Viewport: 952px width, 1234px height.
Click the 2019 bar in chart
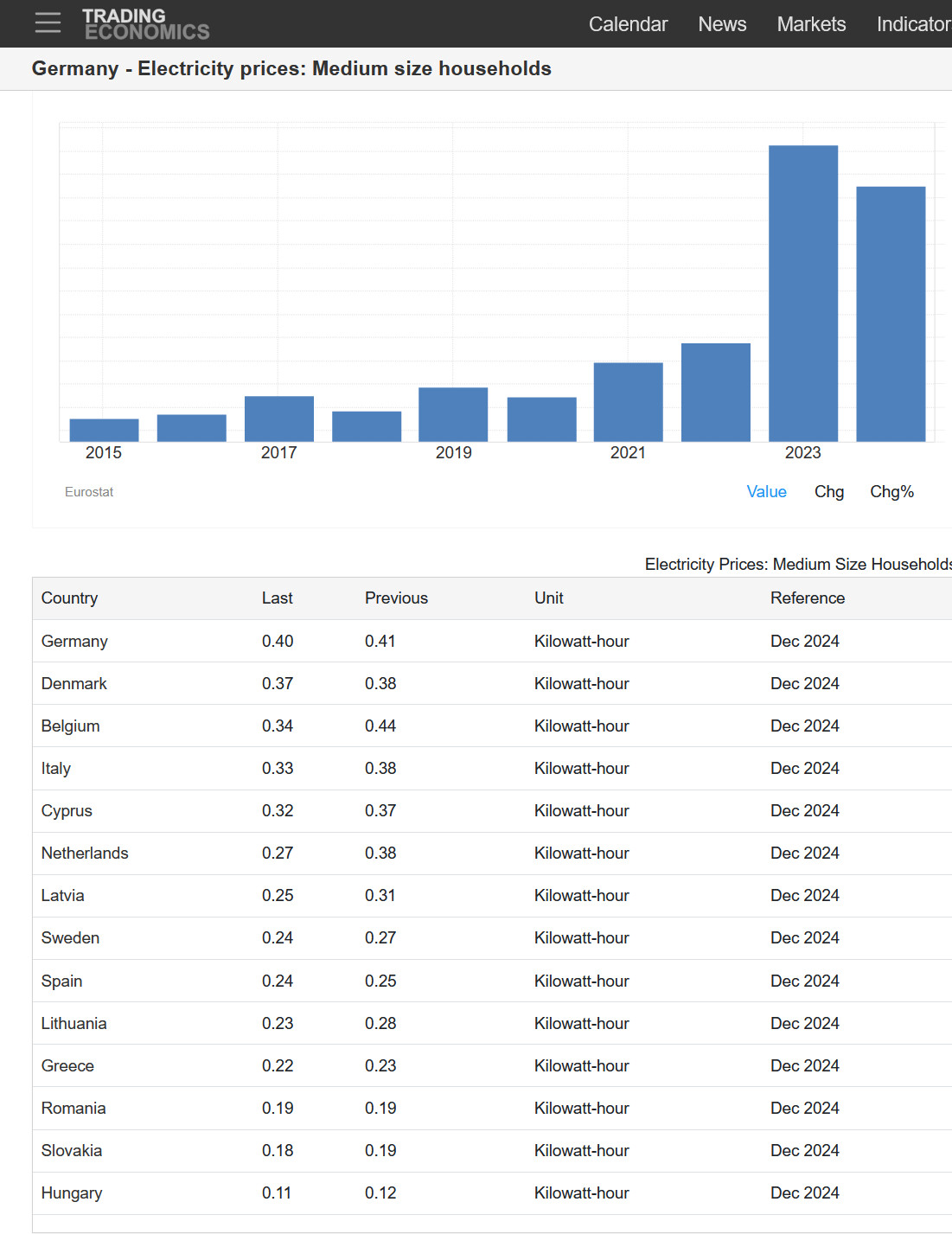tap(453, 414)
